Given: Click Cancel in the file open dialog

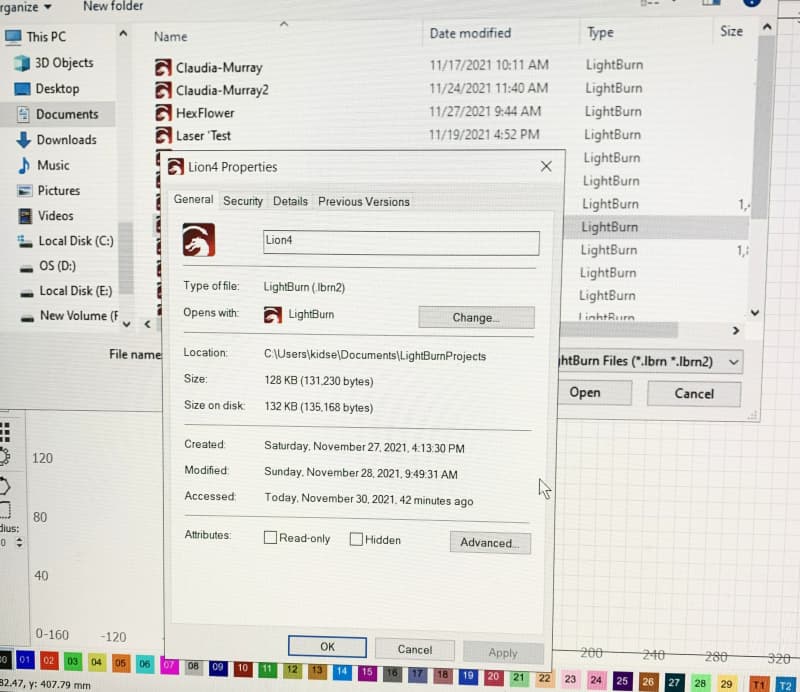Looking at the screenshot, I should (x=694, y=393).
